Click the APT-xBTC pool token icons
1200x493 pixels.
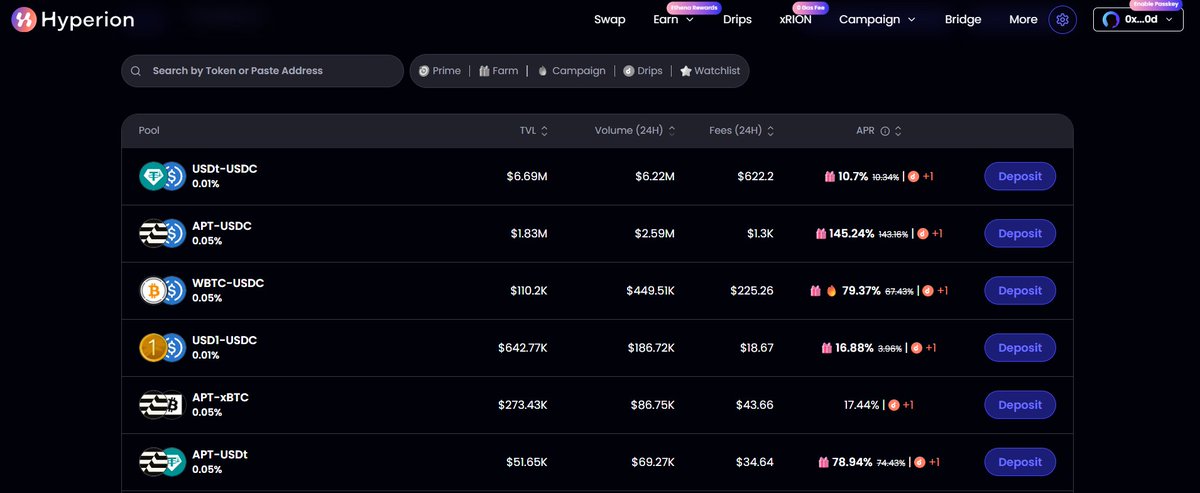coord(162,405)
